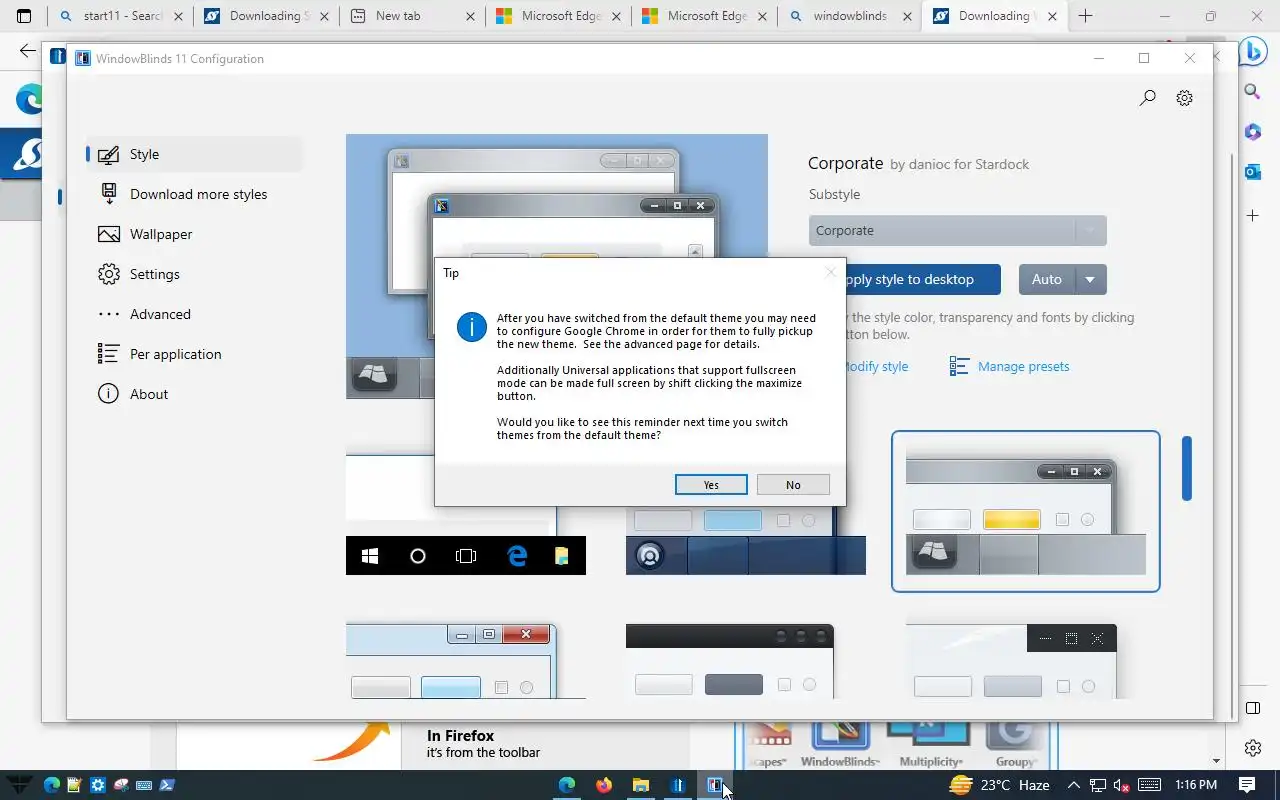Click the touch keyboard tray icon

[1149, 785]
